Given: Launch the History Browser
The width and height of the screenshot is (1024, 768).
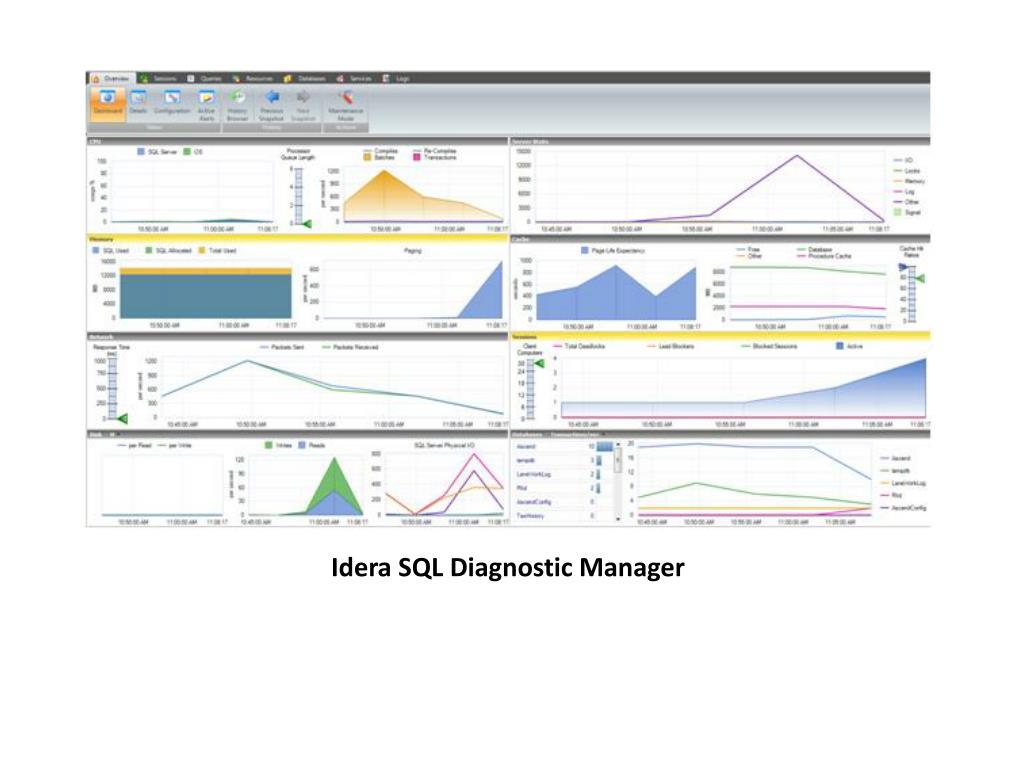Looking at the screenshot, I should coord(237,105).
